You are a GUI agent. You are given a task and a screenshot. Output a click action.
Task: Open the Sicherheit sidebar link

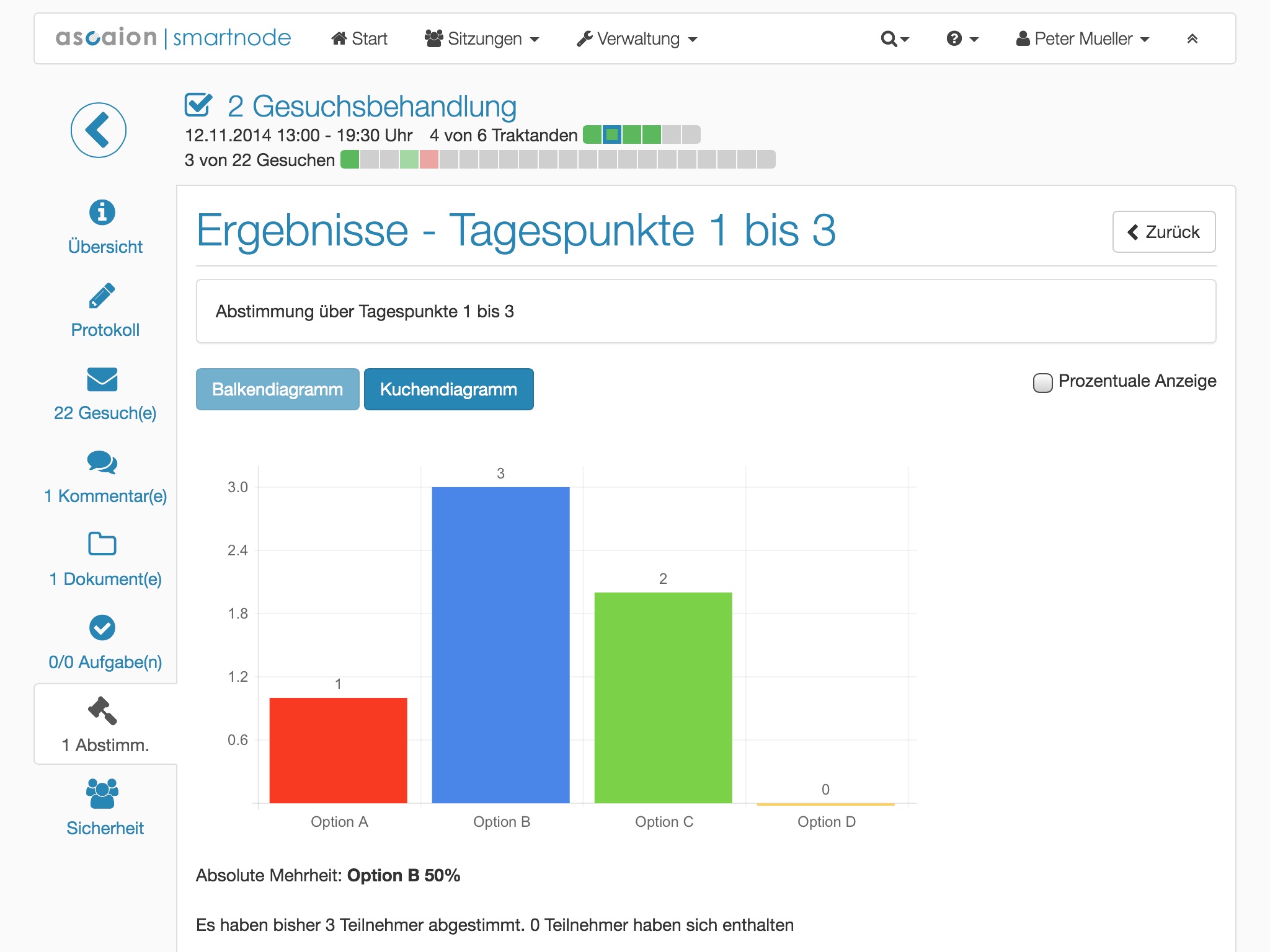pyautogui.click(x=105, y=828)
